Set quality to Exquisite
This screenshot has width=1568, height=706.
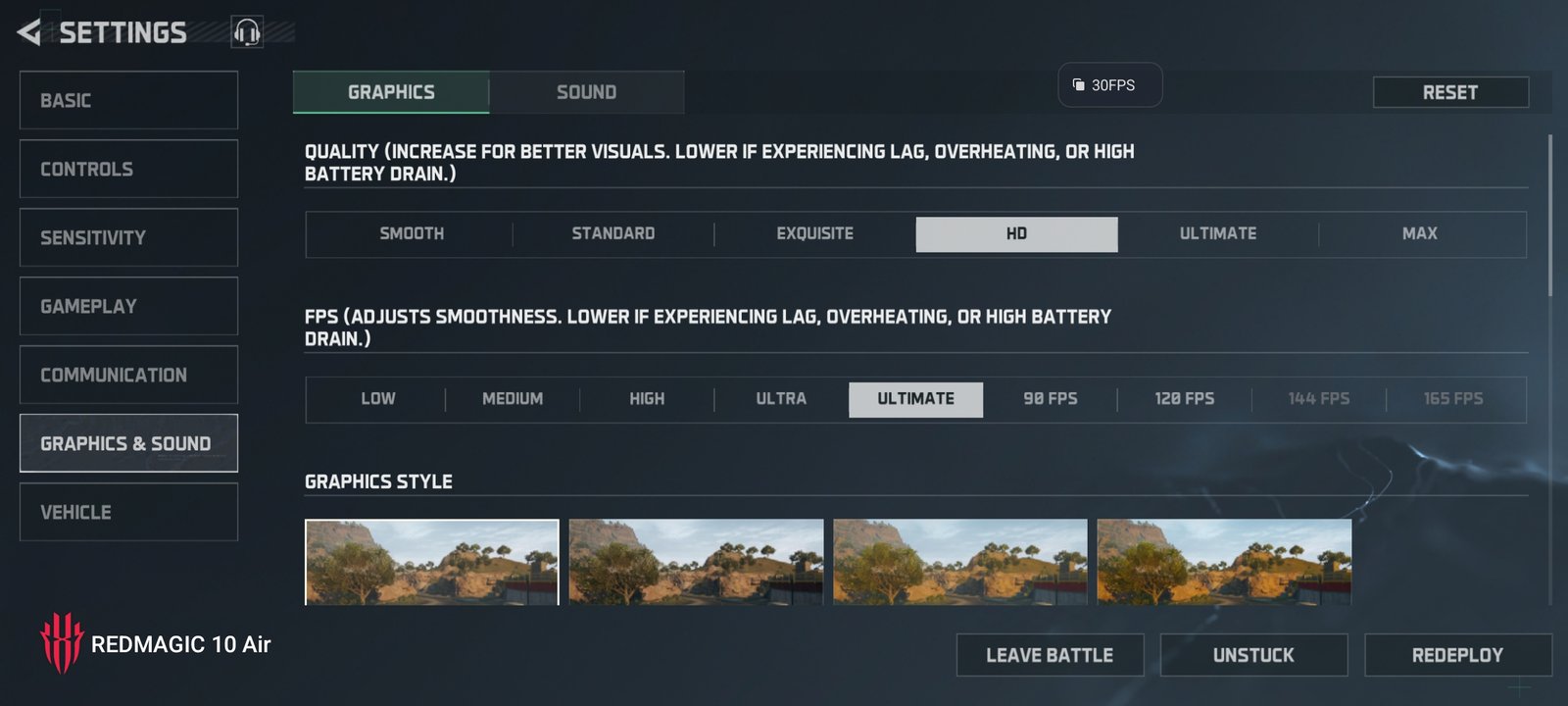(814, 234)
